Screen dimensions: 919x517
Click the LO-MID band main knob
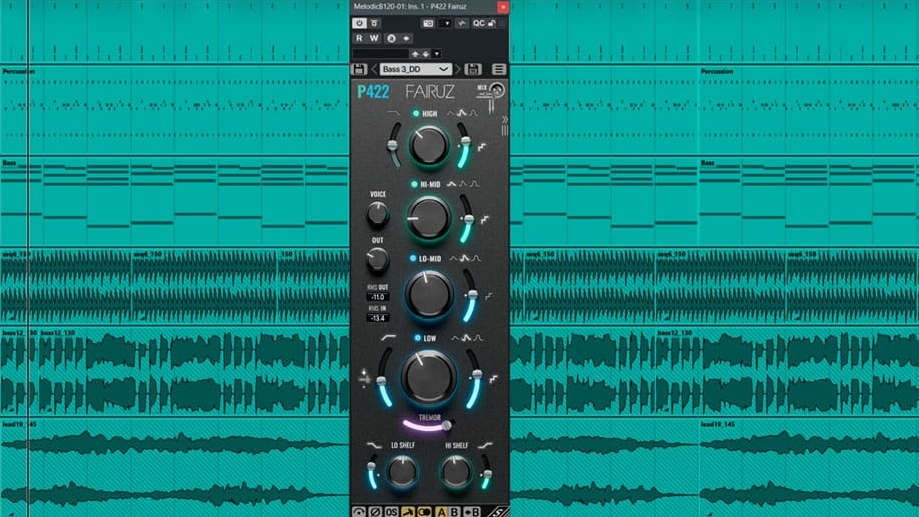(429, 294)
